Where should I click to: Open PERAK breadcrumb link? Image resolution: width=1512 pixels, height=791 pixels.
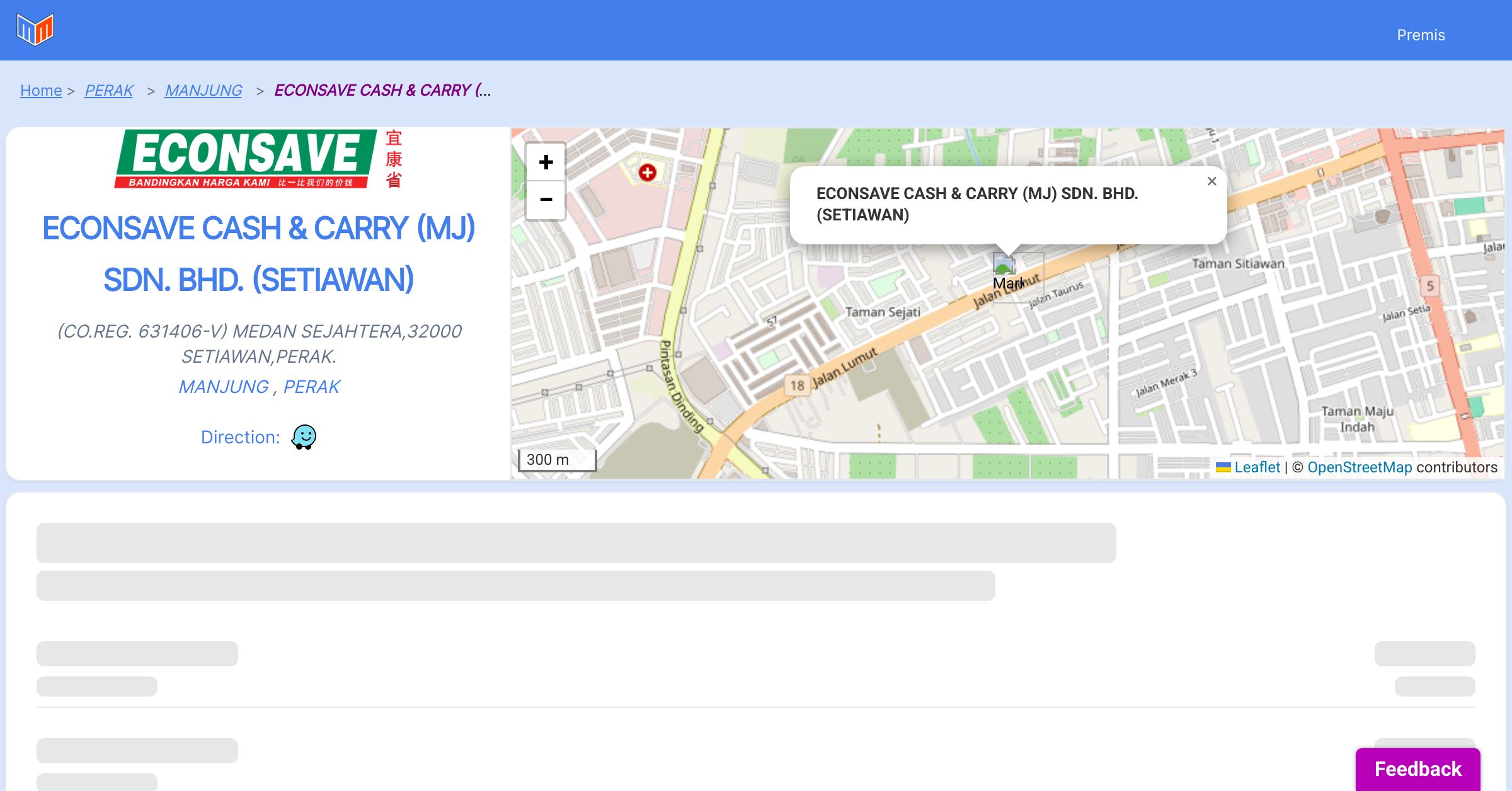pyautogui.click(x=109, y=91)
